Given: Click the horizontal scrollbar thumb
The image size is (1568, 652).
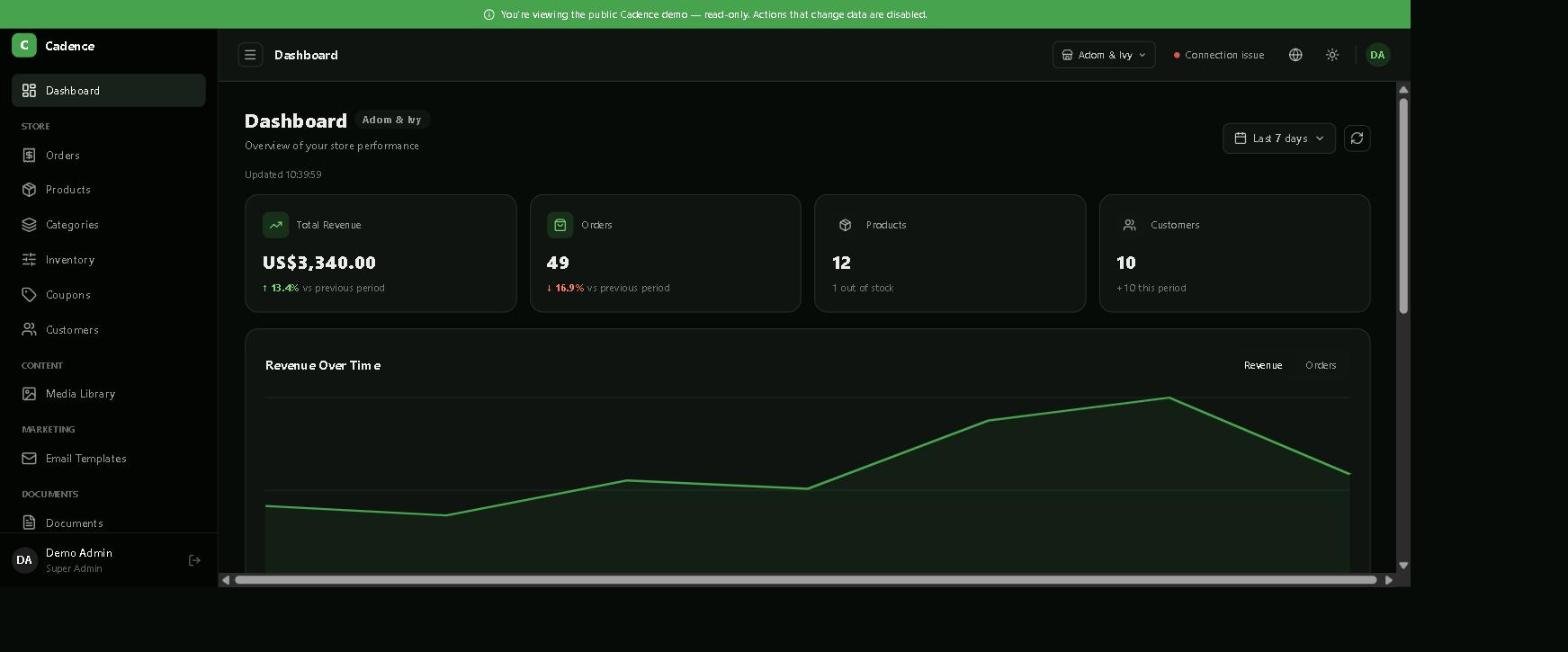Looking at the screenshot, I should [806, 580].
